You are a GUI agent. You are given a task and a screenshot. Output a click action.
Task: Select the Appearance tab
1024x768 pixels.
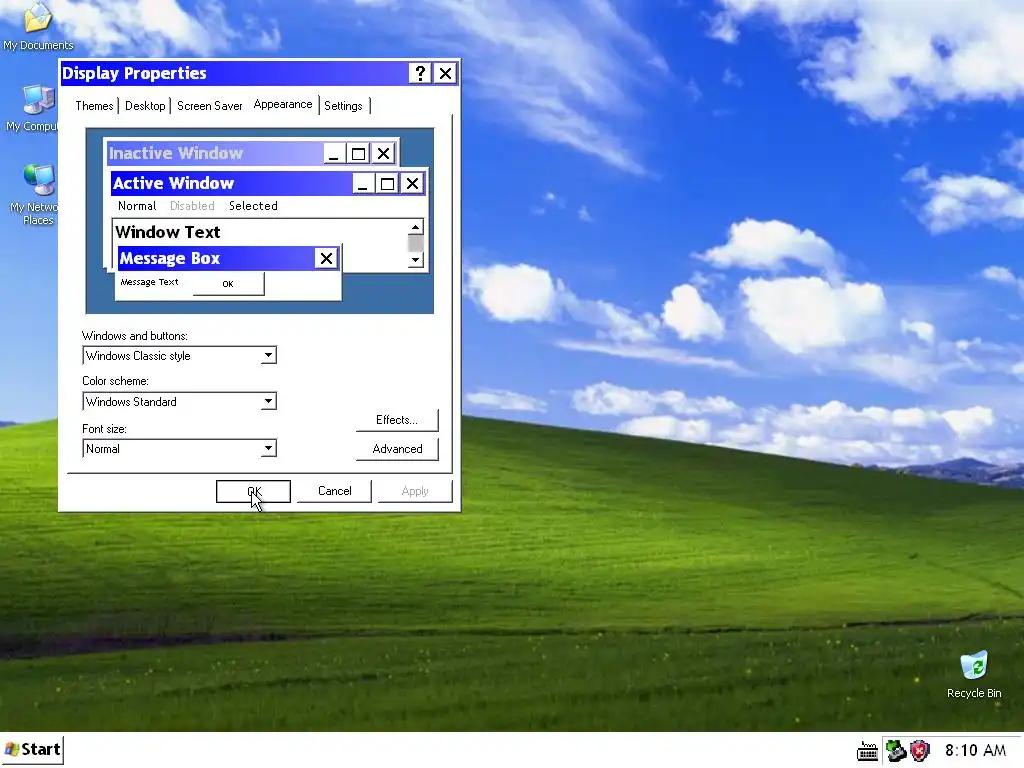pos(283,104)
